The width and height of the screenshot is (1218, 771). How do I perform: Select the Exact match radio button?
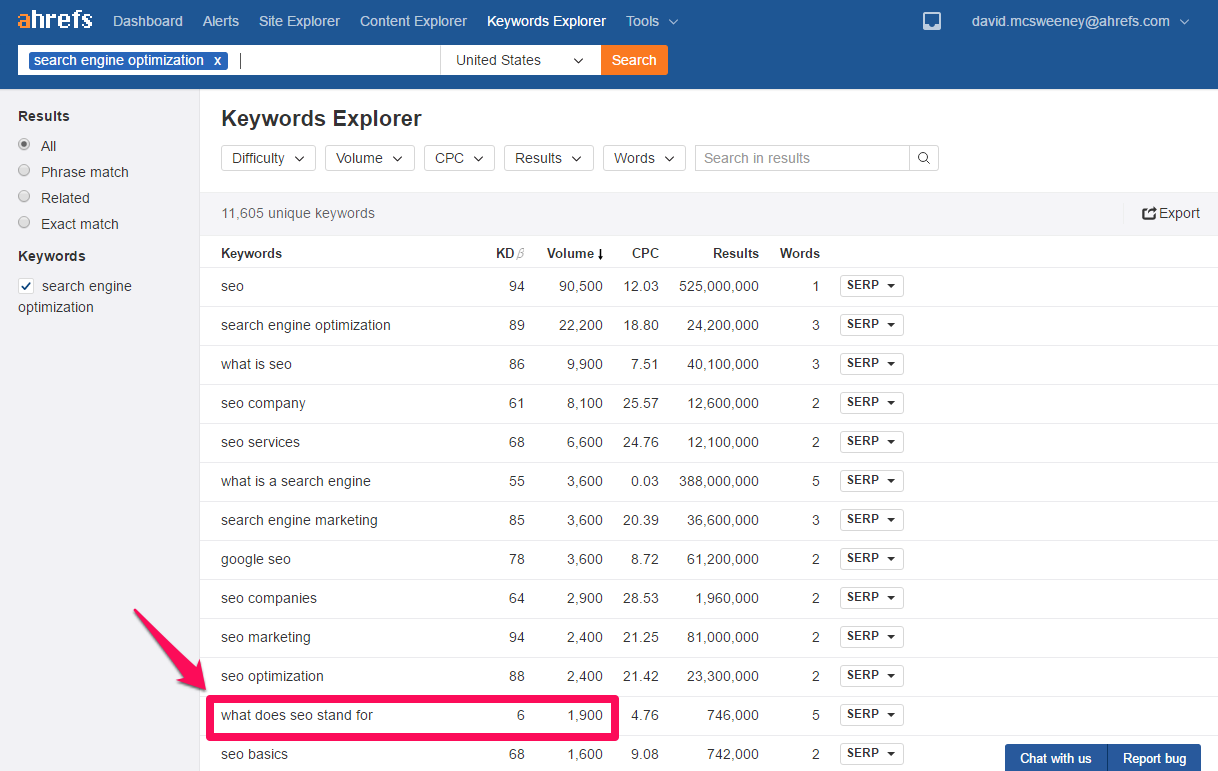click(24, 223)
